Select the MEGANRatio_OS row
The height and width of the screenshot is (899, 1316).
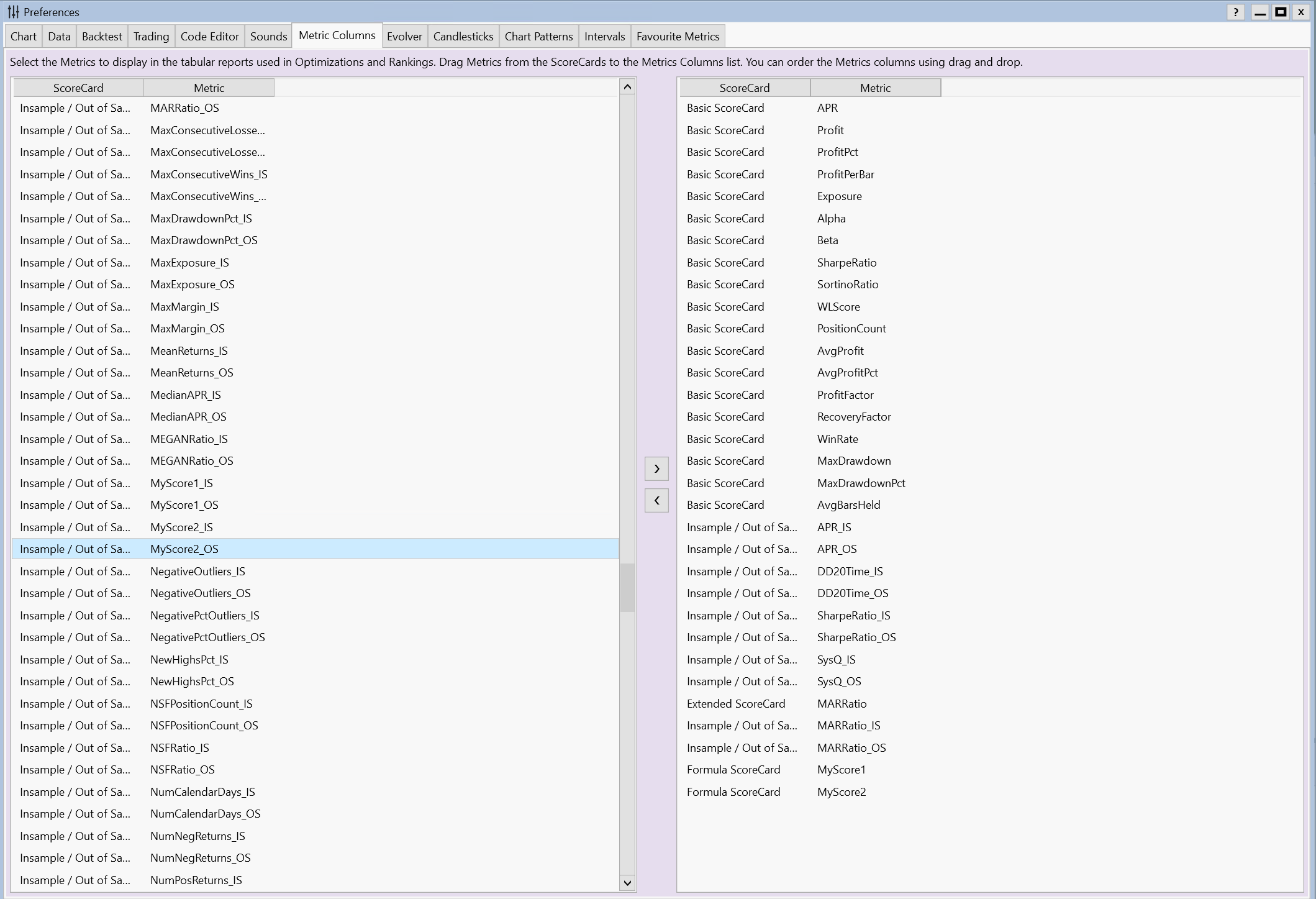click(x=192, y=461)
